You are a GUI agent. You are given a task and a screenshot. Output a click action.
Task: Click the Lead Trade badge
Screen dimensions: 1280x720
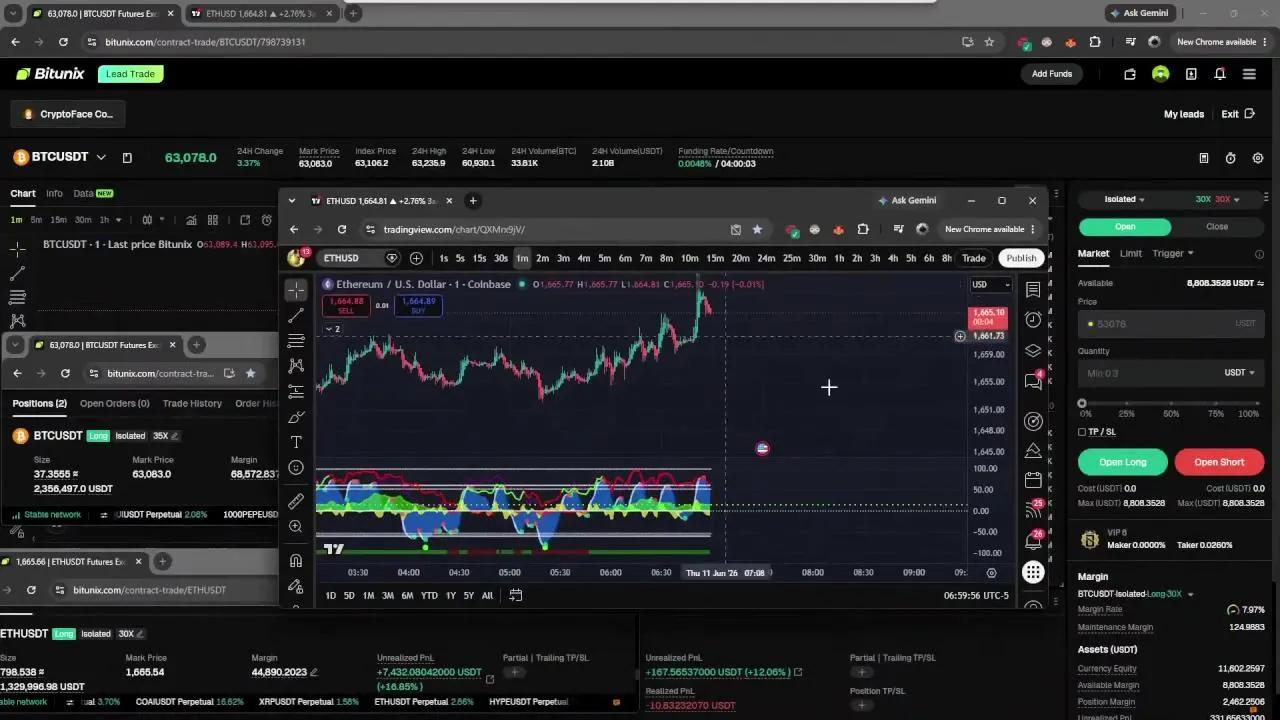131,74
